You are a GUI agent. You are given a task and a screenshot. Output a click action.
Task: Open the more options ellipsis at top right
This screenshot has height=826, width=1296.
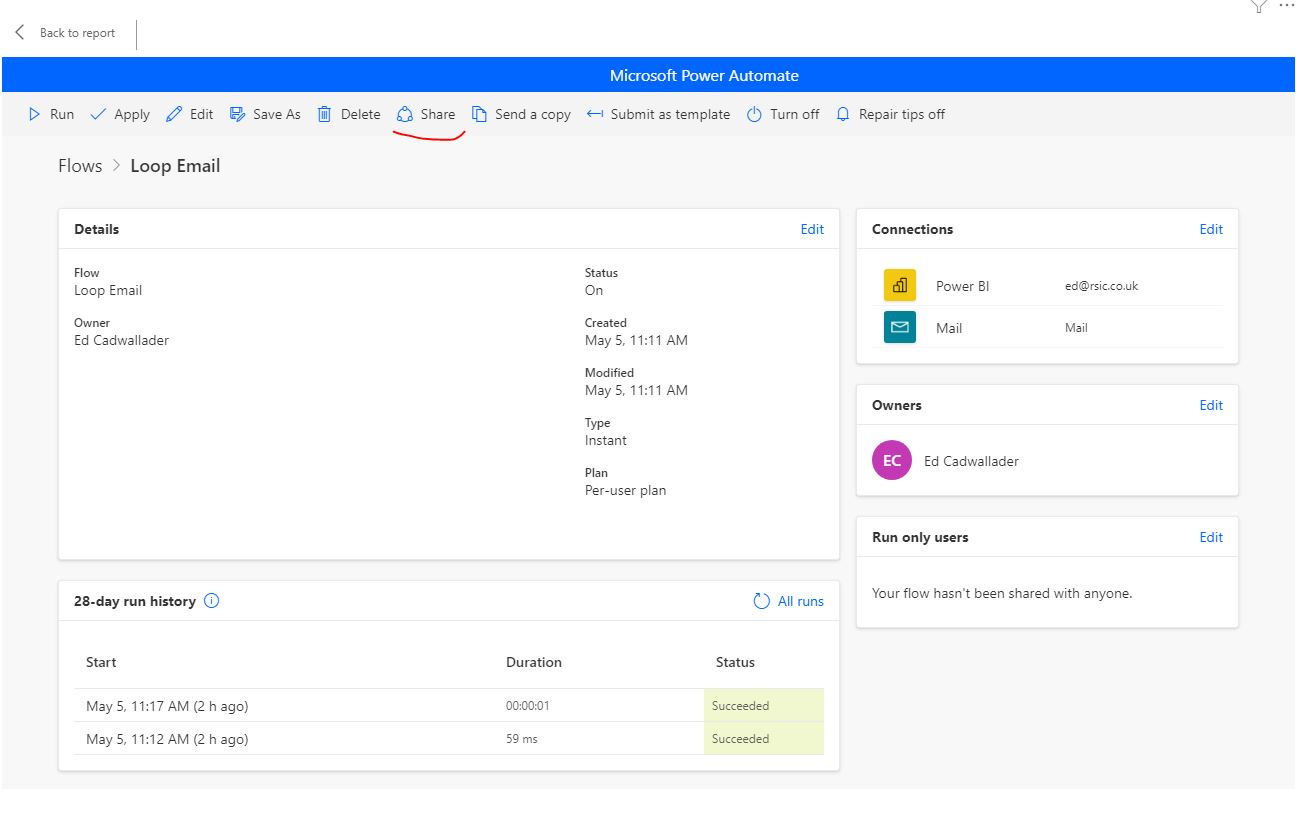point(1285,6)
